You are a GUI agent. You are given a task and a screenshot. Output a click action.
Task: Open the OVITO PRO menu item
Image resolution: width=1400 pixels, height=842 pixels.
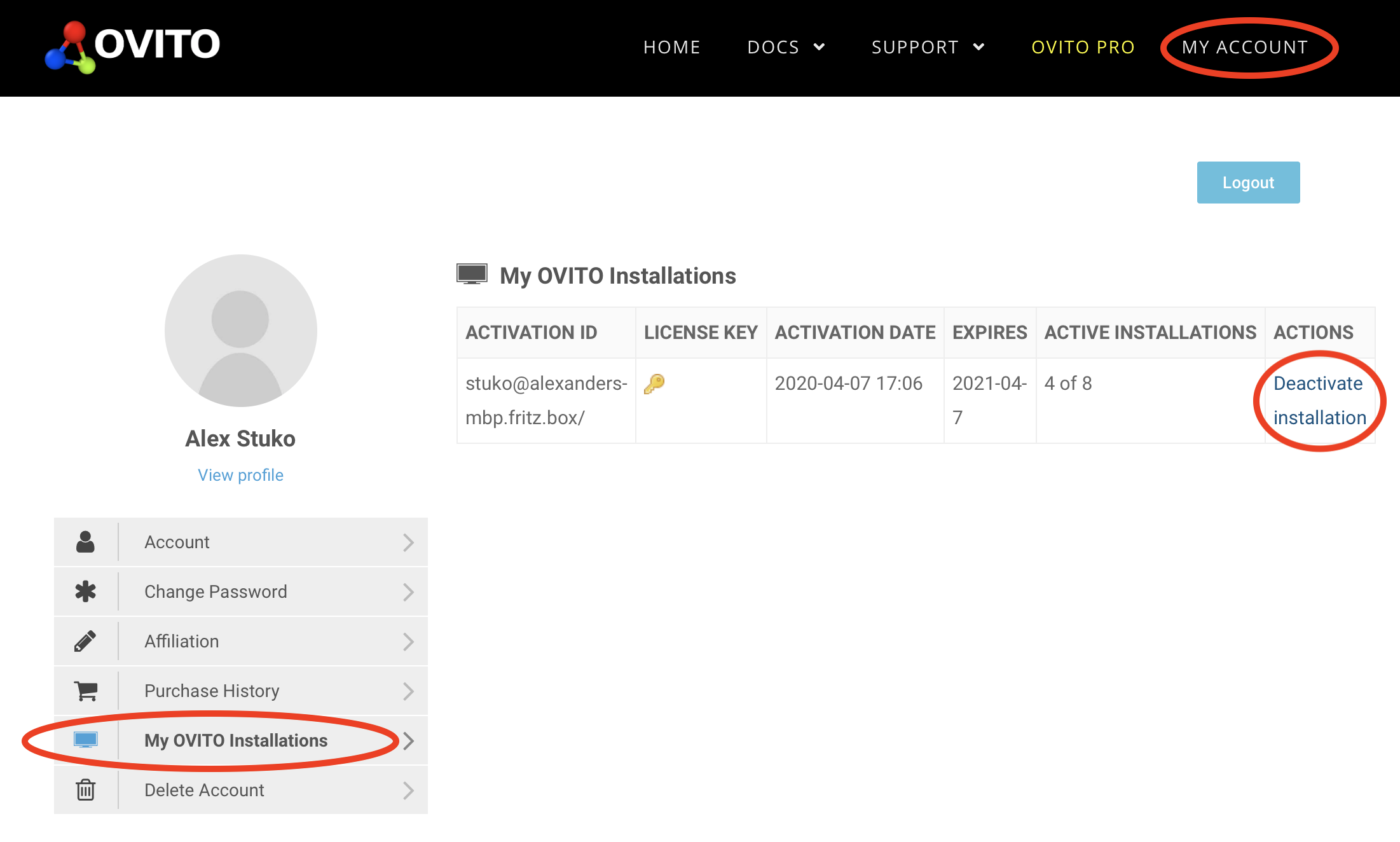click(1083, 47)
